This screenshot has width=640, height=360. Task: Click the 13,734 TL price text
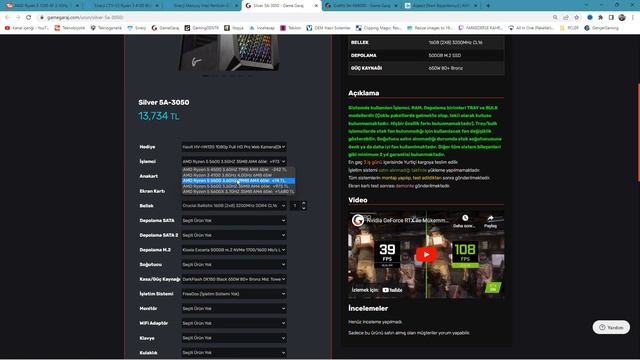tap(159, 116)
